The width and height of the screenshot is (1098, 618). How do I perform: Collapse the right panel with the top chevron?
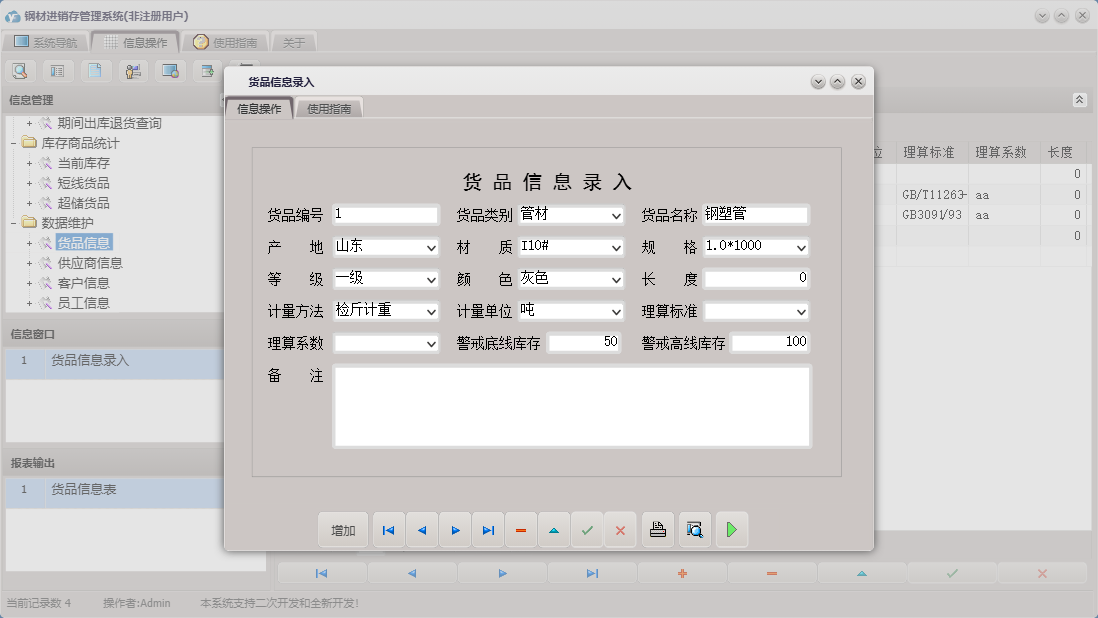1079,100
